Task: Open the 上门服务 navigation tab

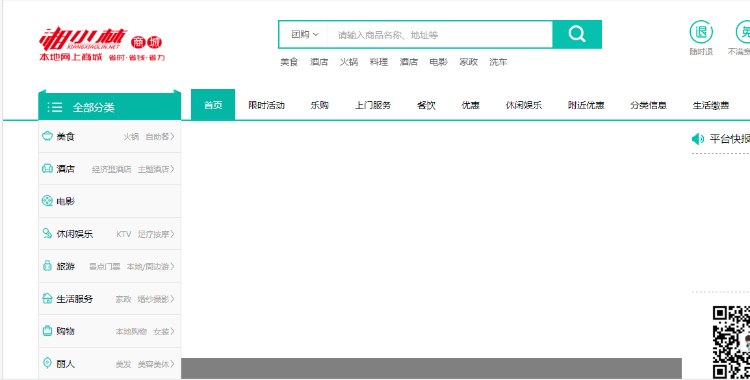Action: (x=373, y=105)
